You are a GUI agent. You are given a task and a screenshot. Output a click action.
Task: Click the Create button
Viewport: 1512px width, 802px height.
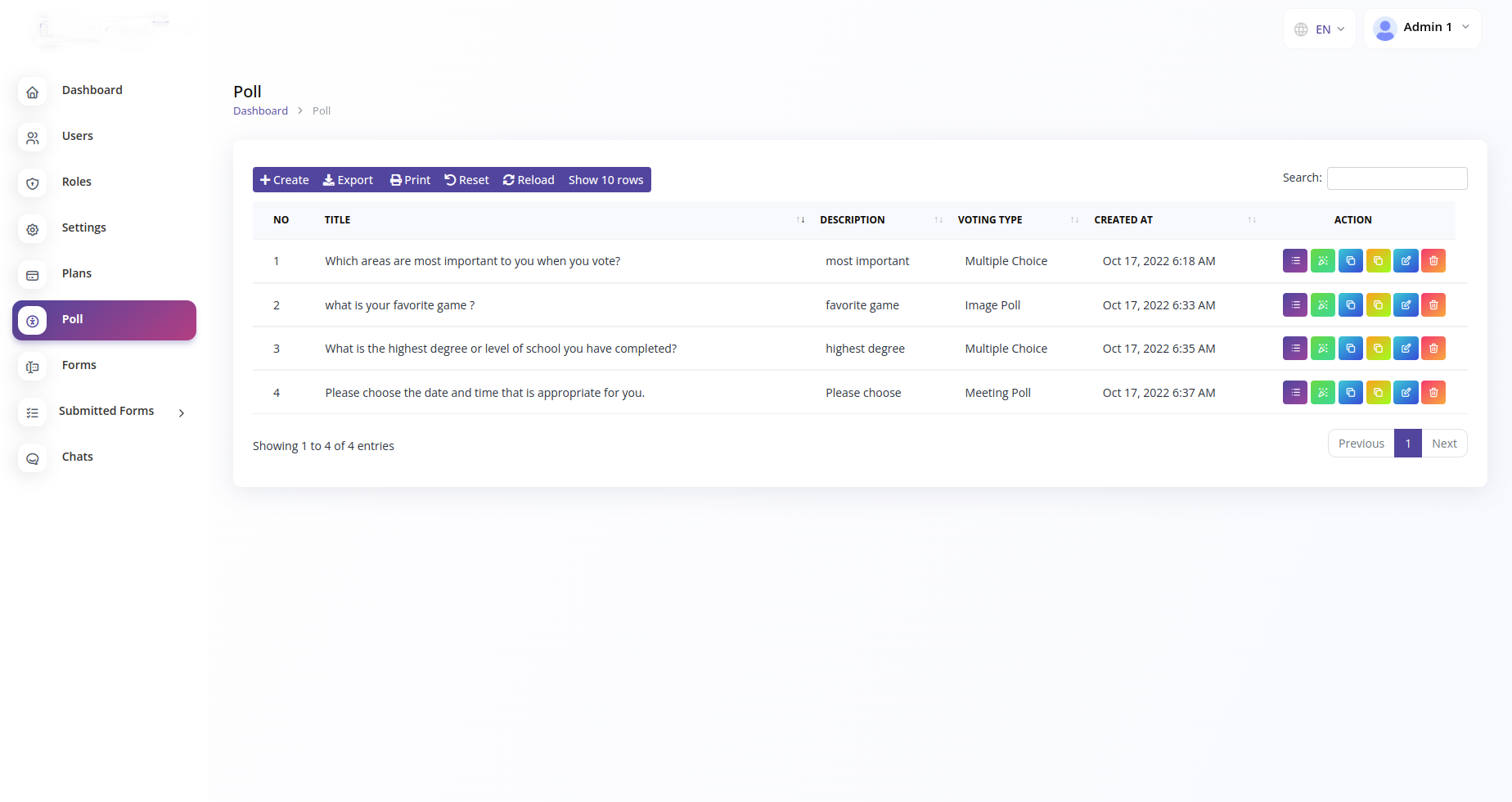pos(285,180)
